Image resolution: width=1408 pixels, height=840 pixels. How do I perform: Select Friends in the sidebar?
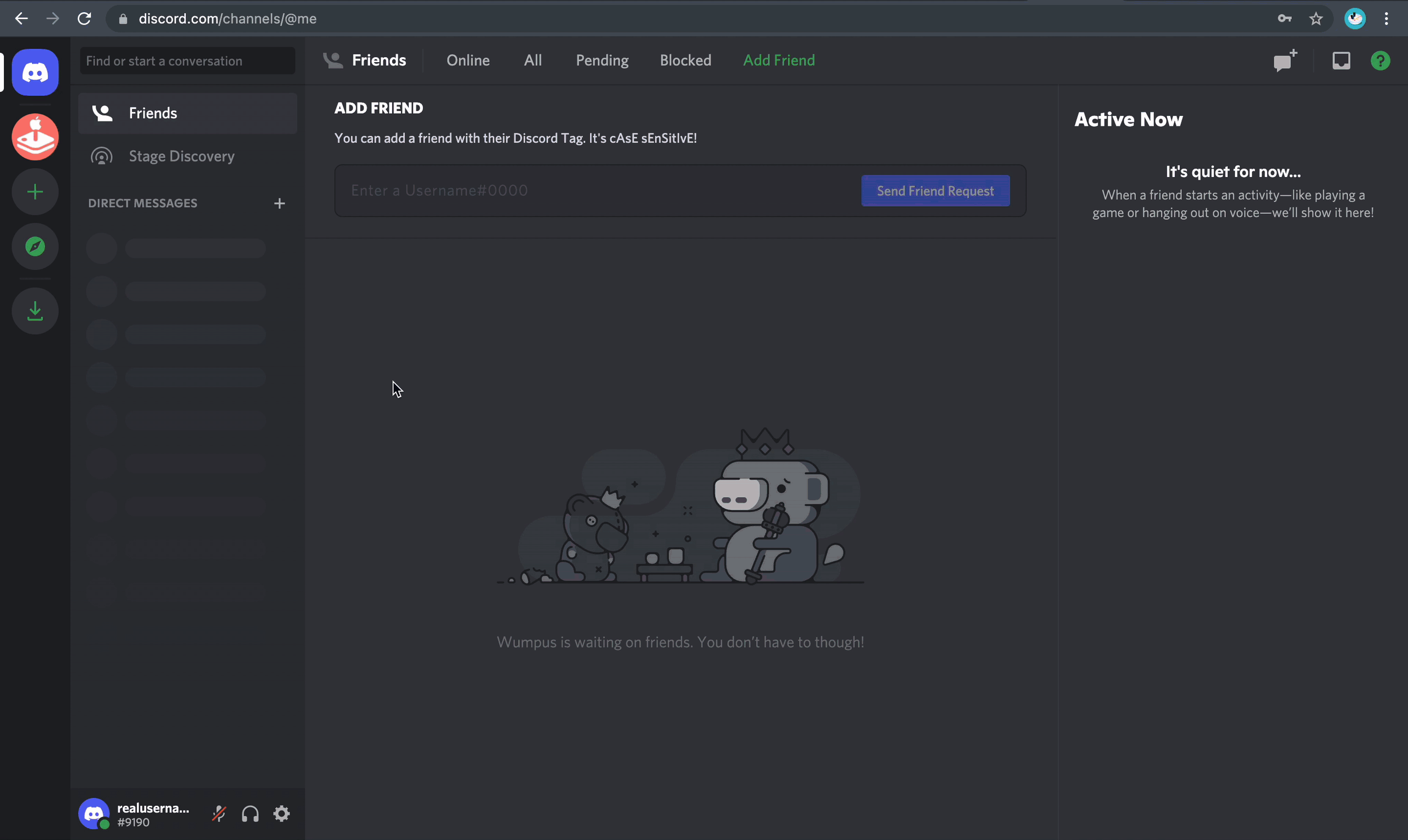[188, 113]
